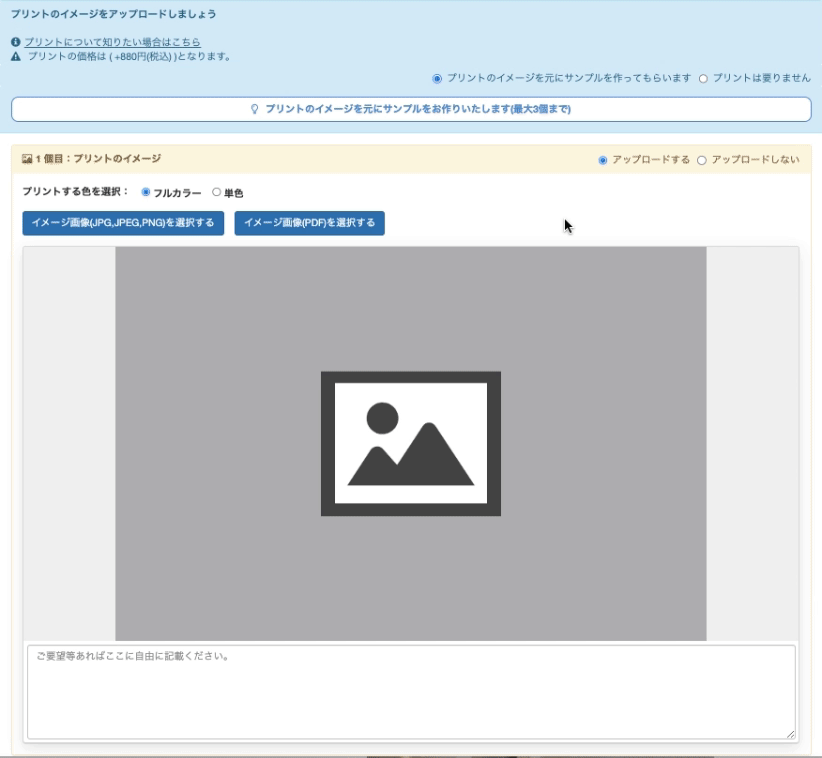Click the picture icon next to '1個目：プリントのイメージ'

click(27, 159)
